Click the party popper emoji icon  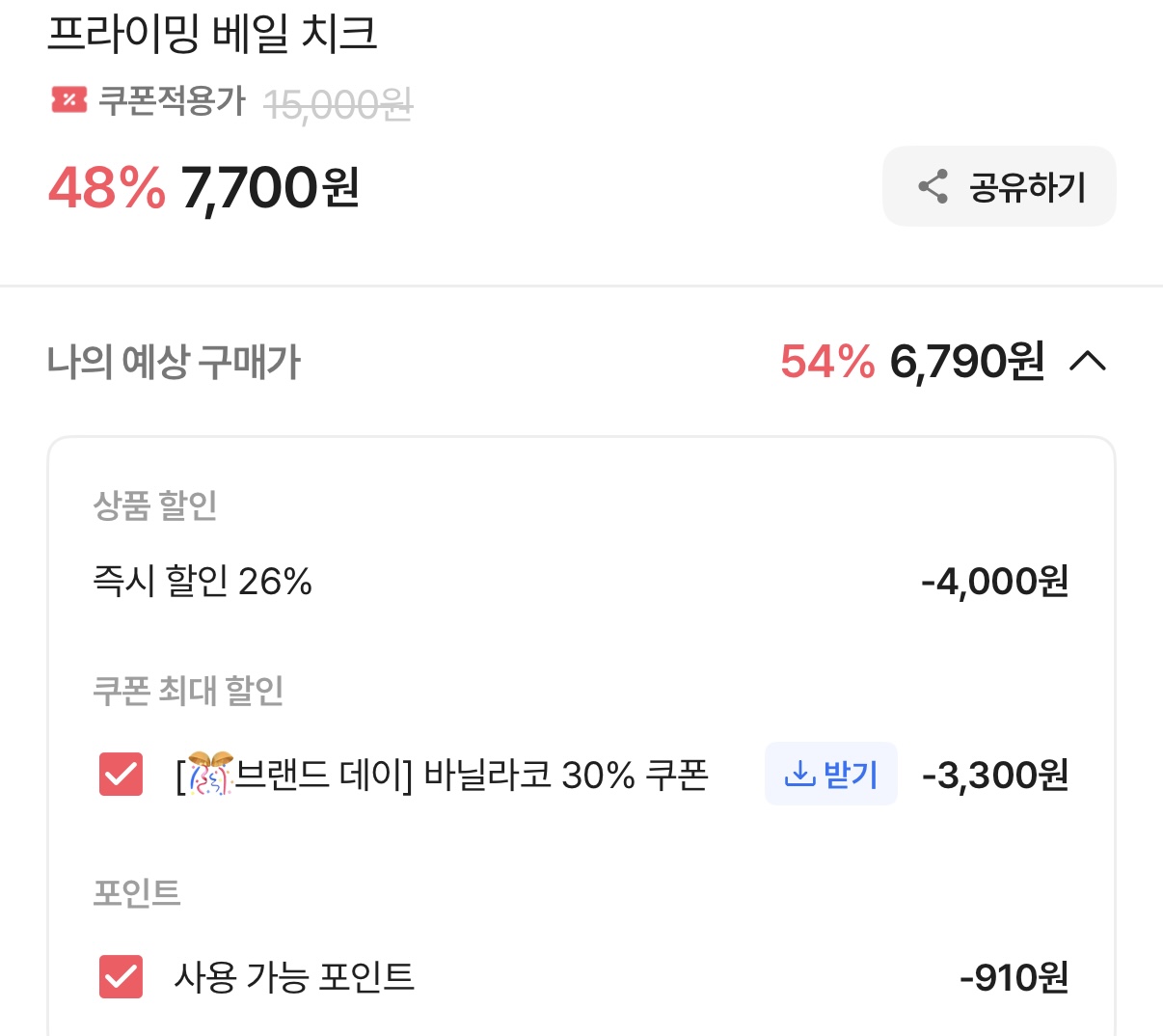click(x=209, y=774)
